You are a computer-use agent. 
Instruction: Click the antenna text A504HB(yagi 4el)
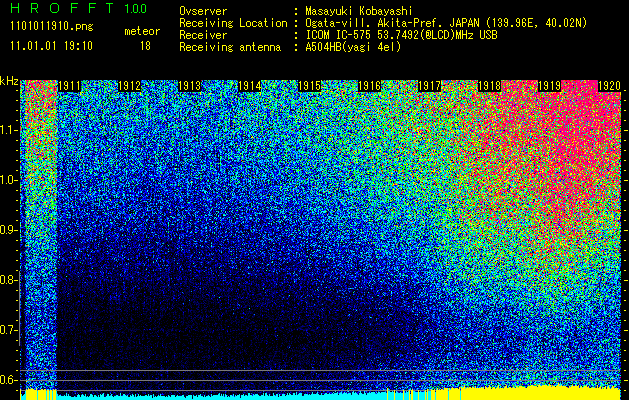[x=353, y=47]
